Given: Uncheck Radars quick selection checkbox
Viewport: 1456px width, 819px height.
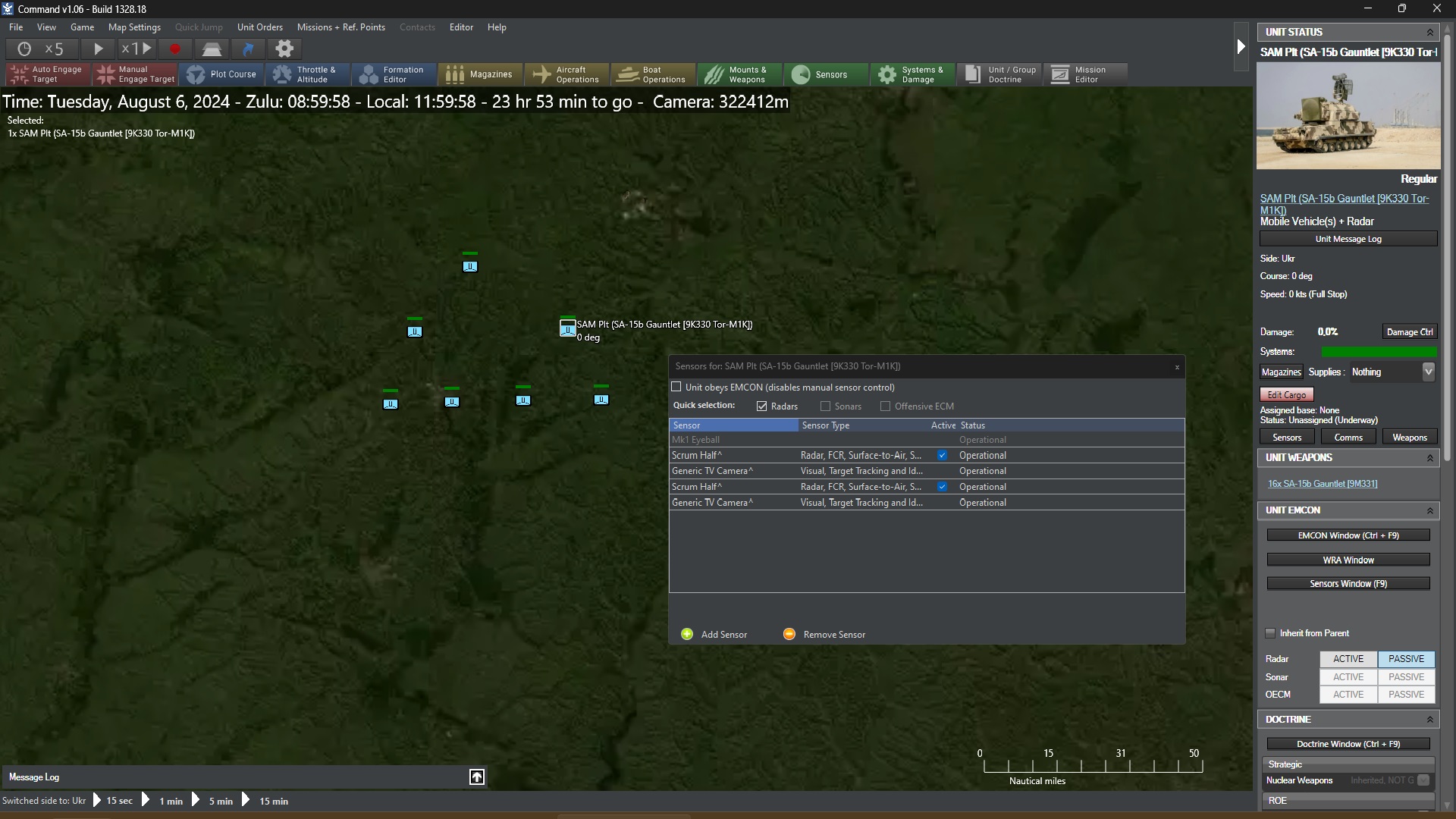Looking at the screenshot, I should 762,406.
